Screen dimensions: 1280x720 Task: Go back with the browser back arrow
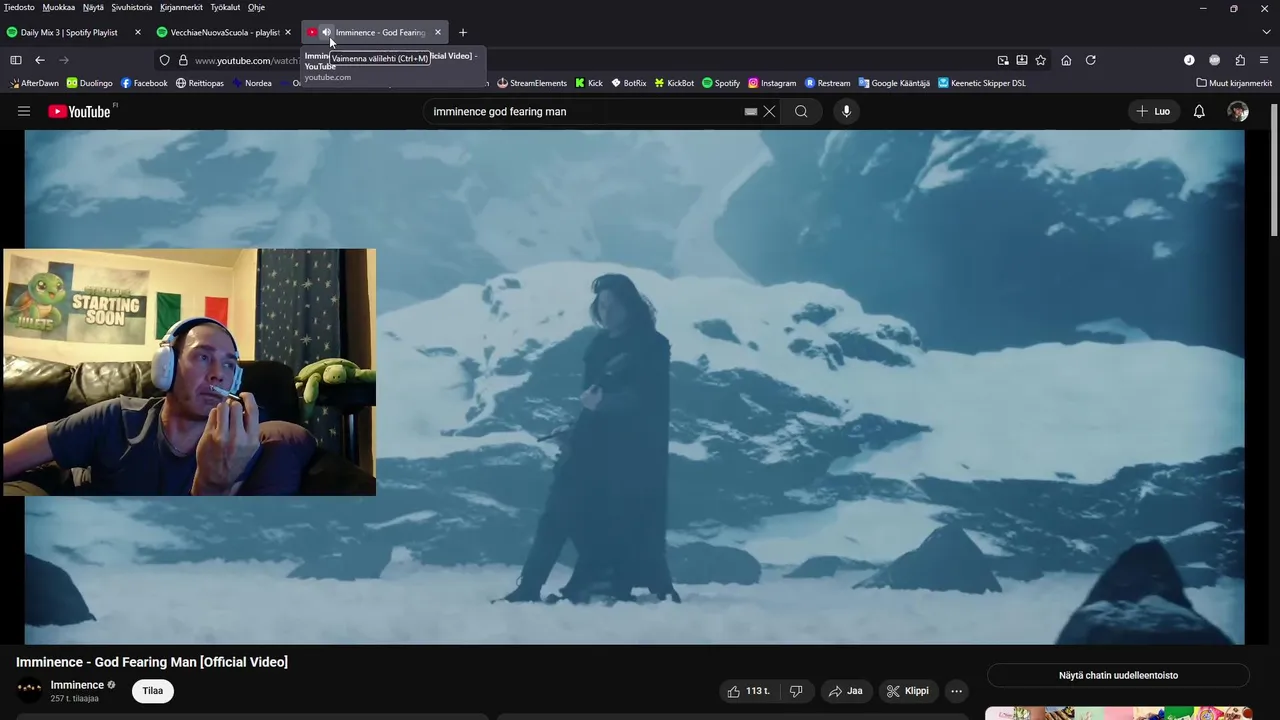(x=40, y=60)
